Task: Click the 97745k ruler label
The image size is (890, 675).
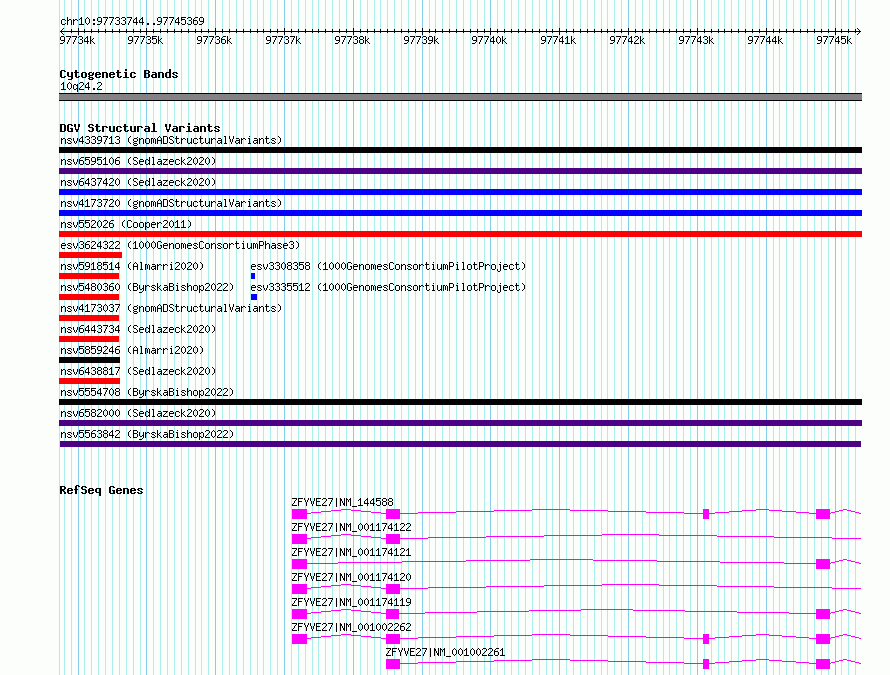Action: [x=834, y=40]
